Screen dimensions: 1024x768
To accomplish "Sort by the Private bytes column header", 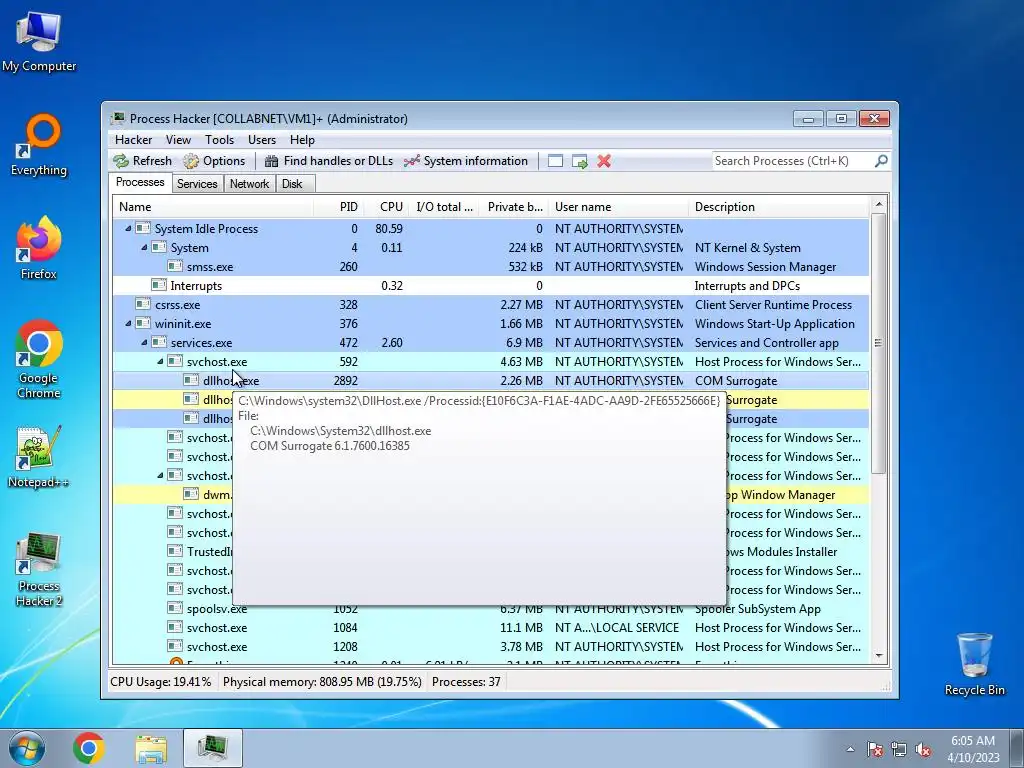I will pyautogui.click(x=515, y=207).
